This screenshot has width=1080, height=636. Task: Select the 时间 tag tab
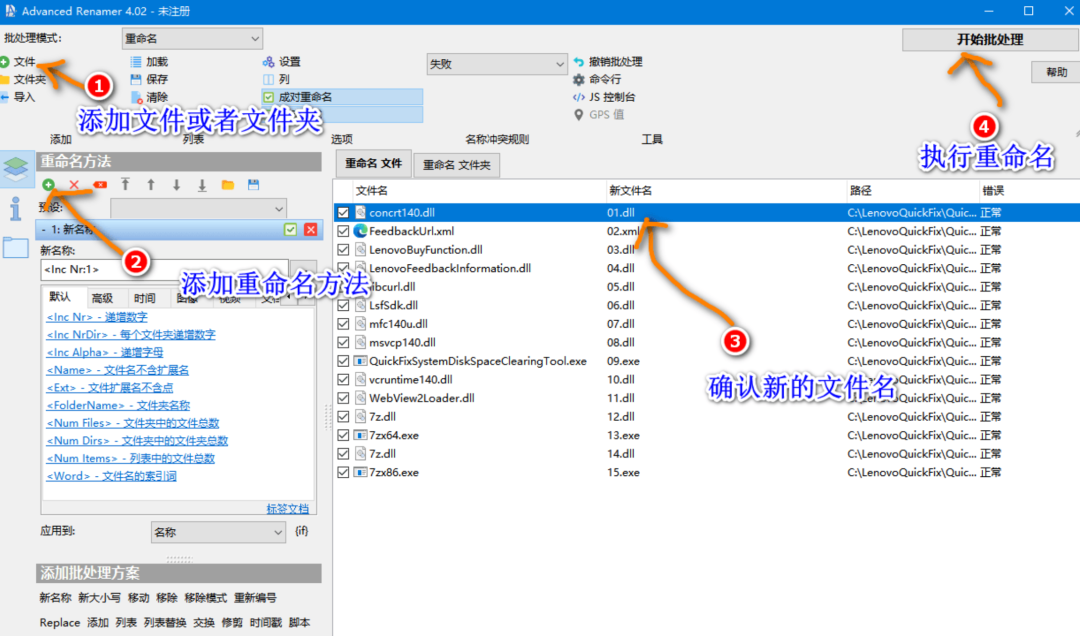pos(144,298)
